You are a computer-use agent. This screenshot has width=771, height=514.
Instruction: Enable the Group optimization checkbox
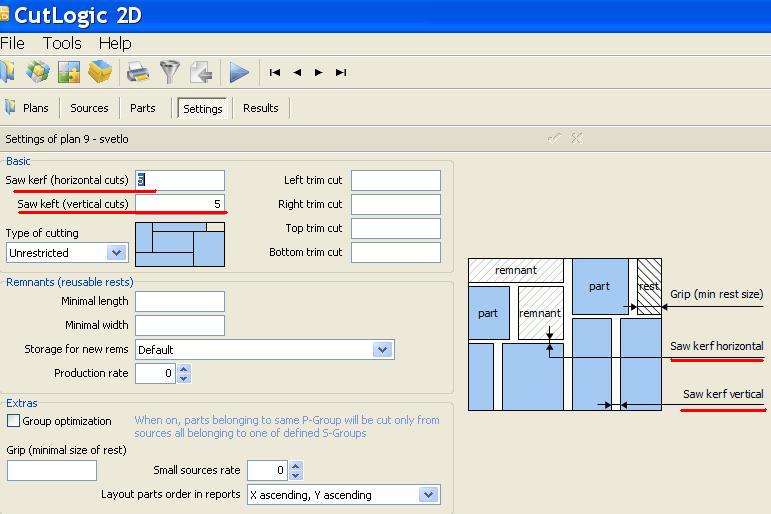click(x=14, y=421)
